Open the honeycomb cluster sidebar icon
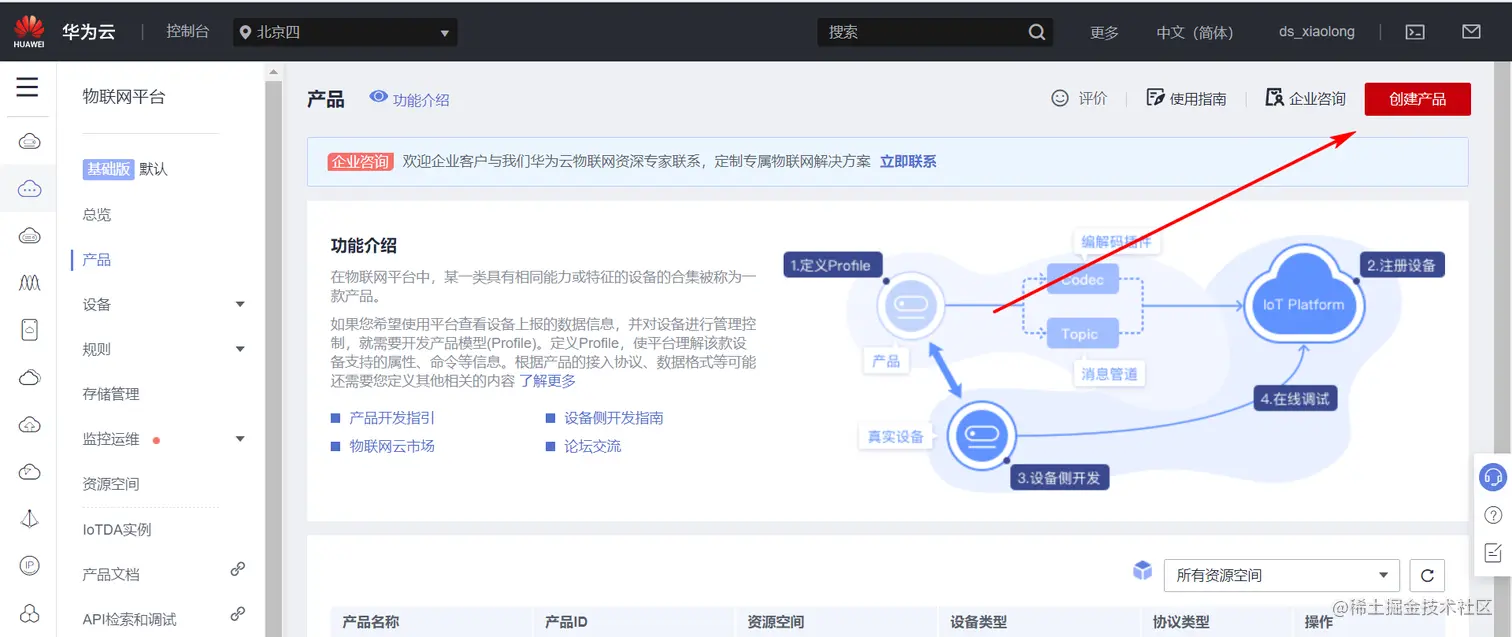Screen dimensions: 1512x637 pyautogui.click(x=30, y=612)
